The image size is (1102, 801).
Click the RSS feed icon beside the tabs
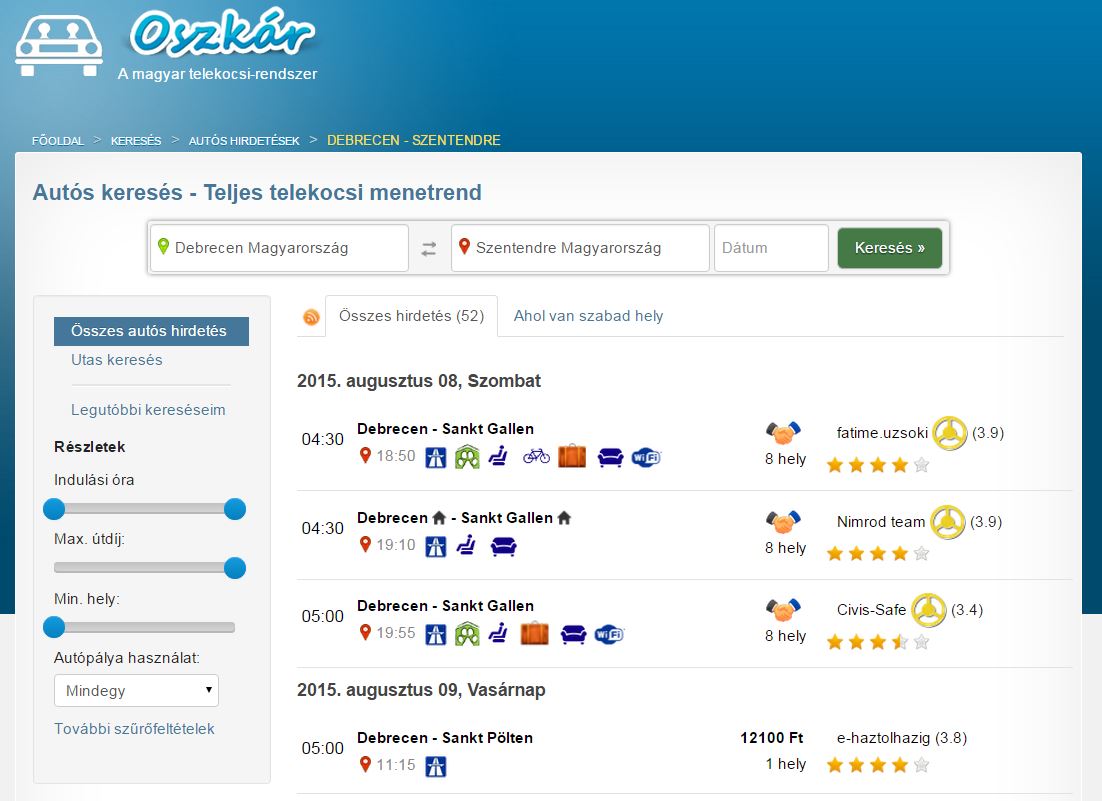[311, 317]
